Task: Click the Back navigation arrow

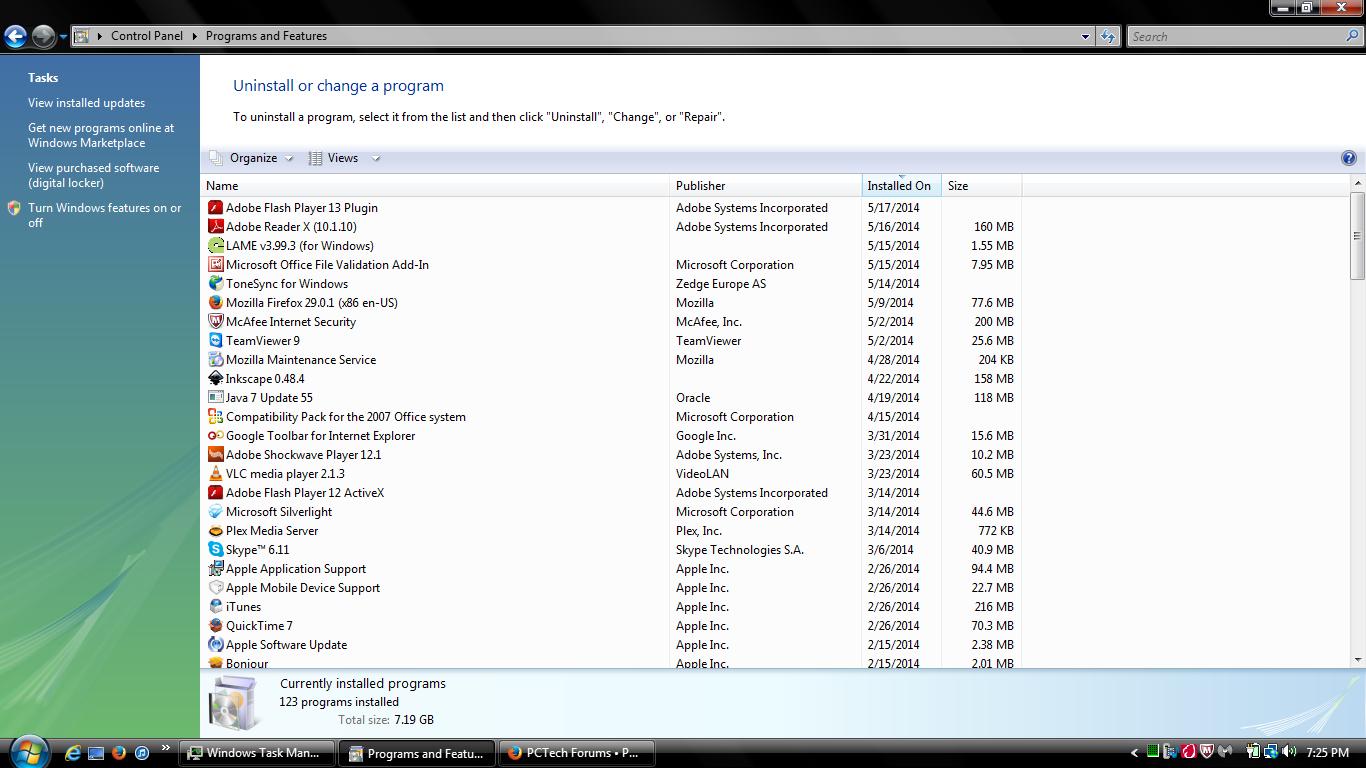Action: (15, 37)
